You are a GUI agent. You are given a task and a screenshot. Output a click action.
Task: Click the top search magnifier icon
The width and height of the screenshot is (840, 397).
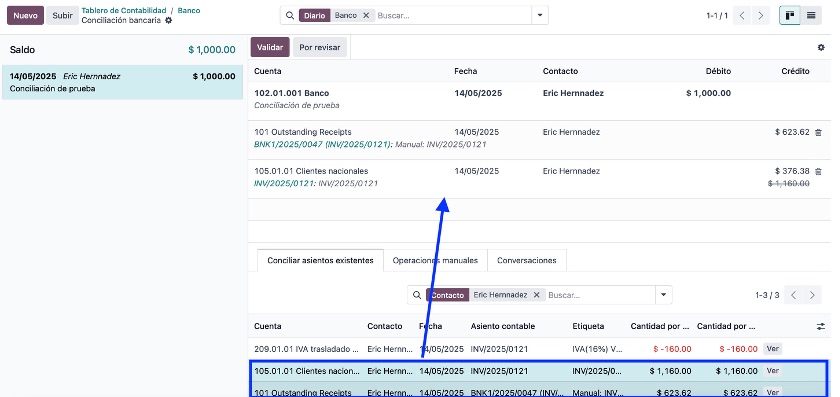[290, 16]
